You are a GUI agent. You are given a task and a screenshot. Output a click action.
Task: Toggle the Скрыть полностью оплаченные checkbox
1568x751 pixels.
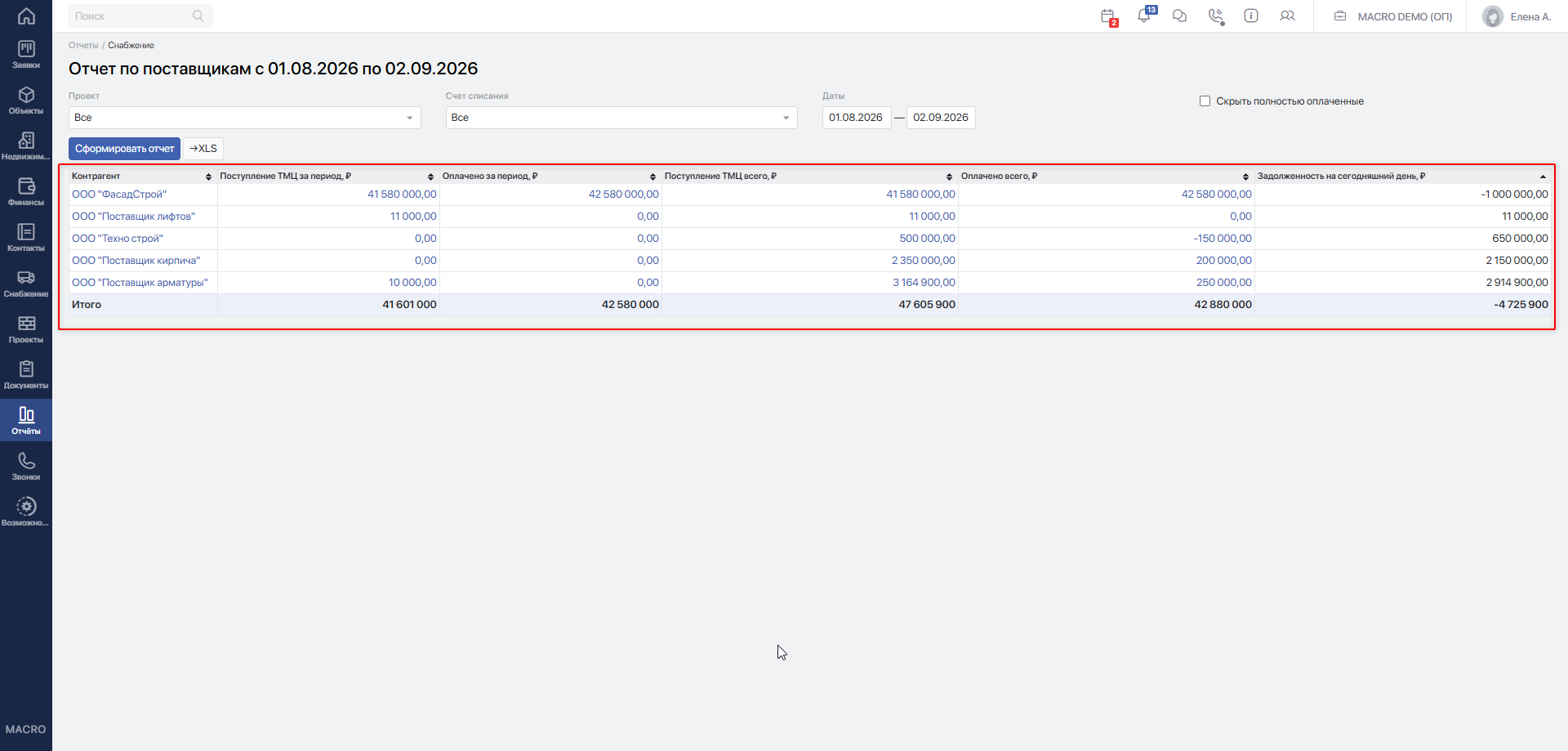click(1205, 101)
